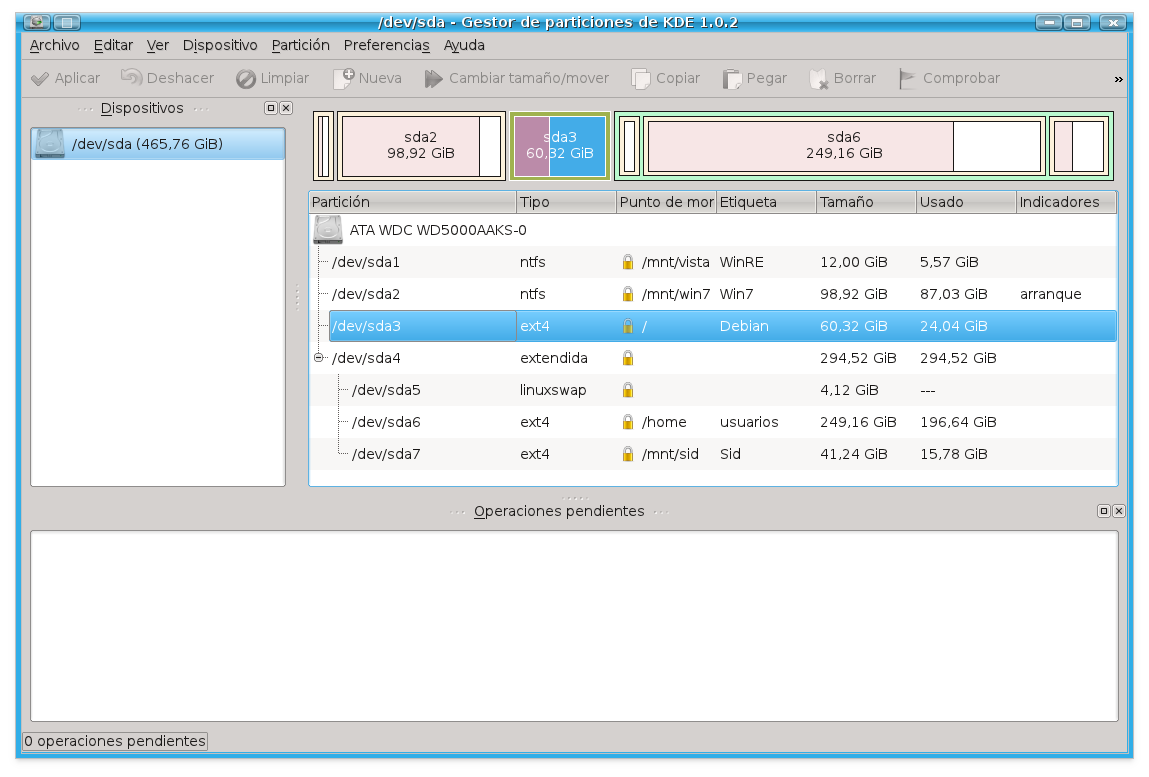Click the Comprobar toolbar icon

(908, 78)
